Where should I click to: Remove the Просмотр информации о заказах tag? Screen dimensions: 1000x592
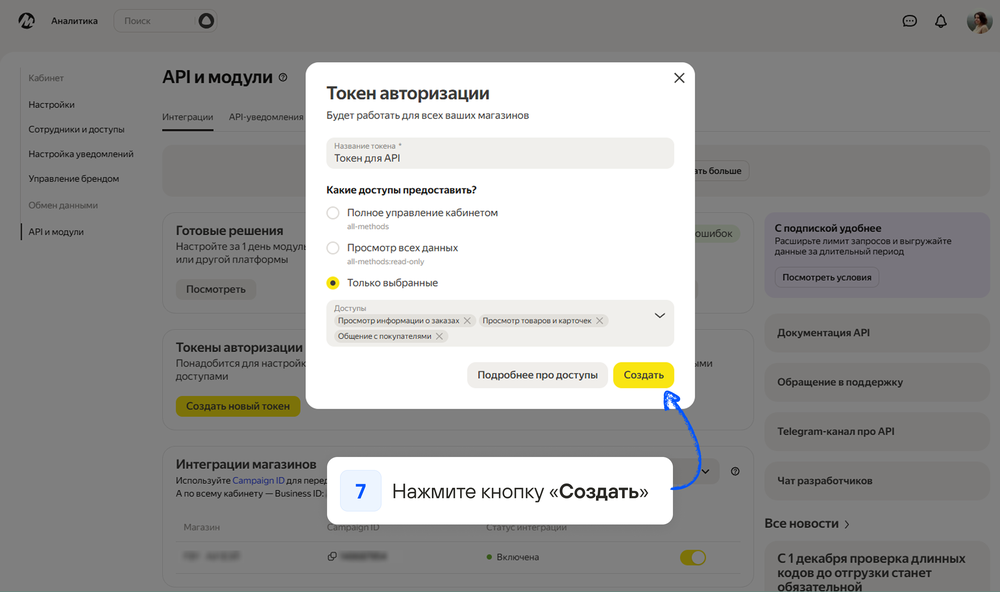467,321
